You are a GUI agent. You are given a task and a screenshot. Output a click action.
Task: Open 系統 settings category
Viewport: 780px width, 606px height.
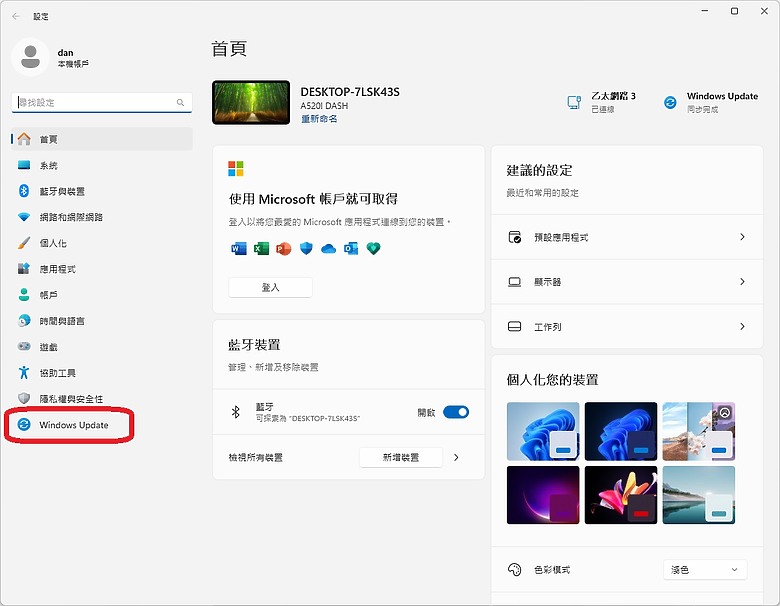click(101, 165)
